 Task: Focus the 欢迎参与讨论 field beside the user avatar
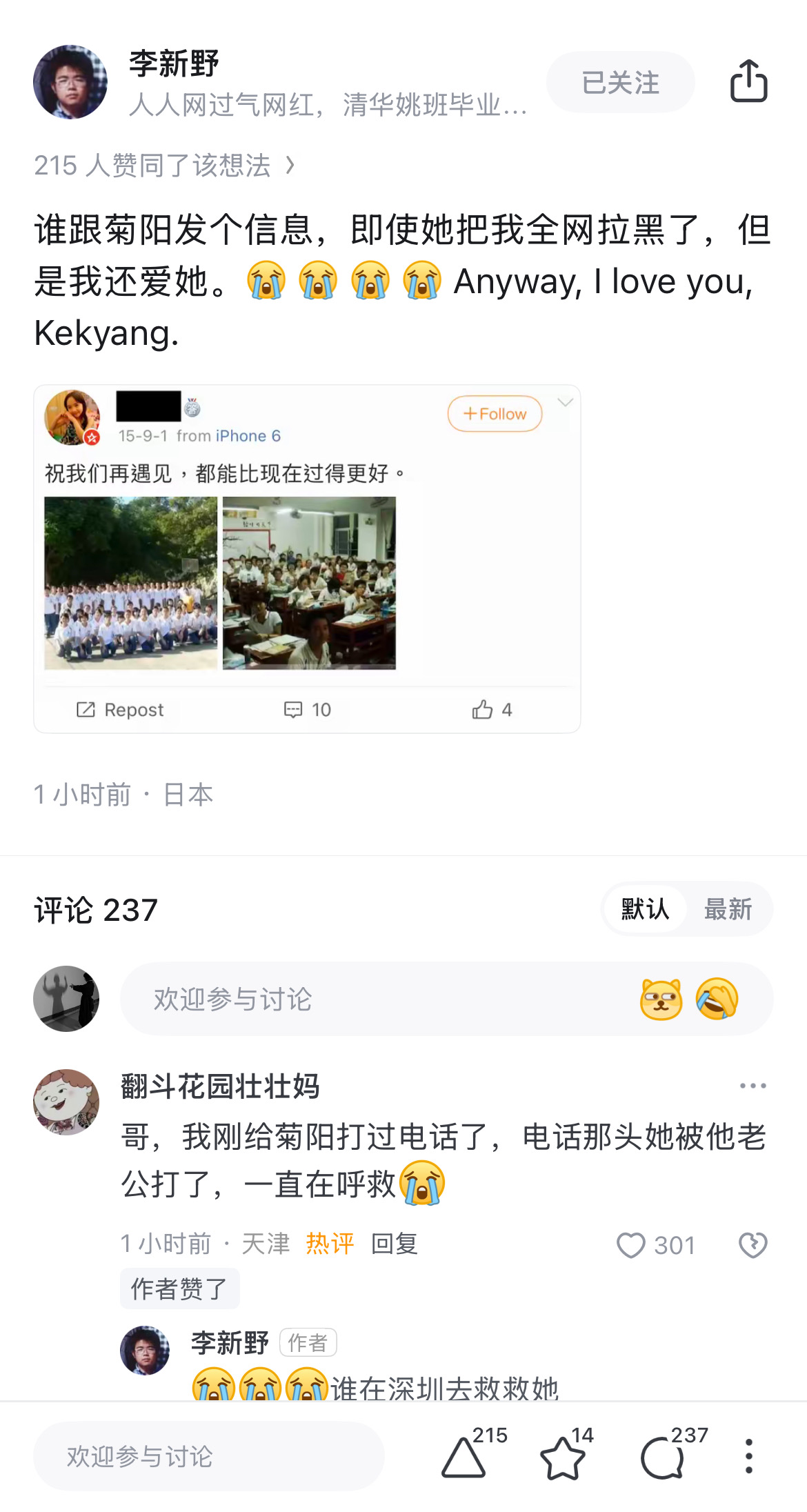click(x=446, y=999)
